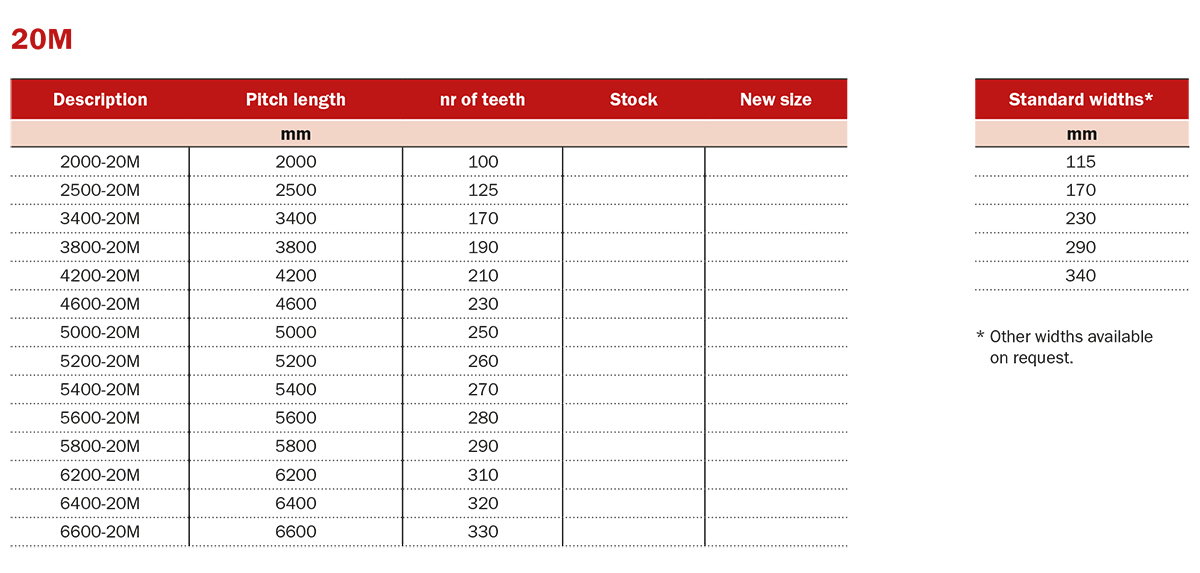Screen dimensions: 1200x573
Task: Click the empty Stock cell for 2500-20M
Action: [634, 190]
